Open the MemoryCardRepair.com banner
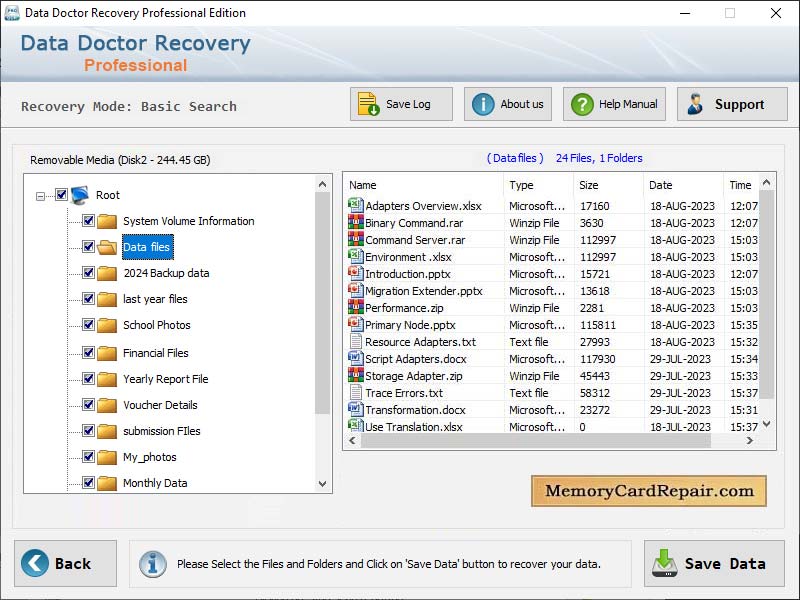 click(x=648, y=491)
